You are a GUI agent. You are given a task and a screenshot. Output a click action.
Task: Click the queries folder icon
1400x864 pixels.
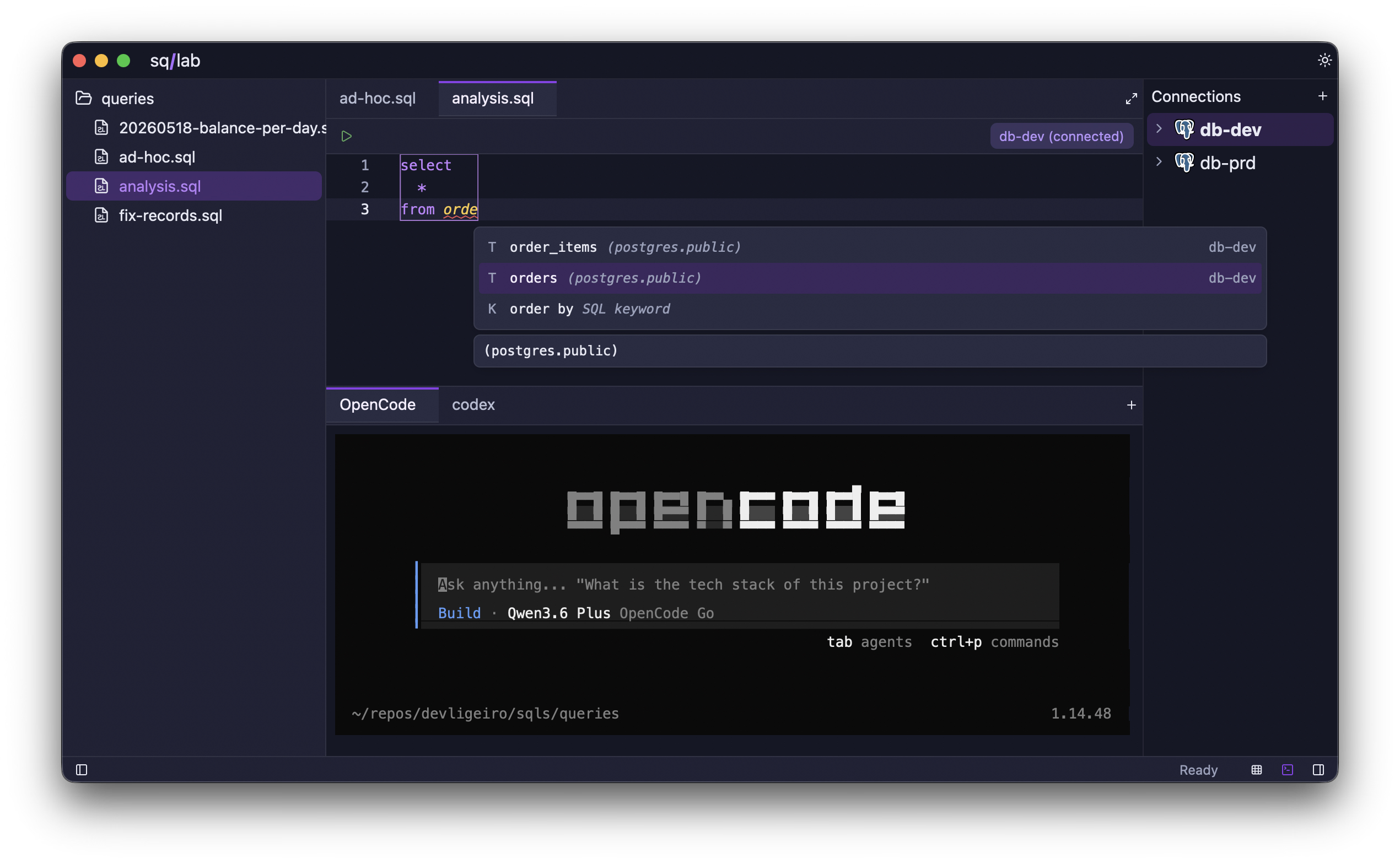pos(83,98)
